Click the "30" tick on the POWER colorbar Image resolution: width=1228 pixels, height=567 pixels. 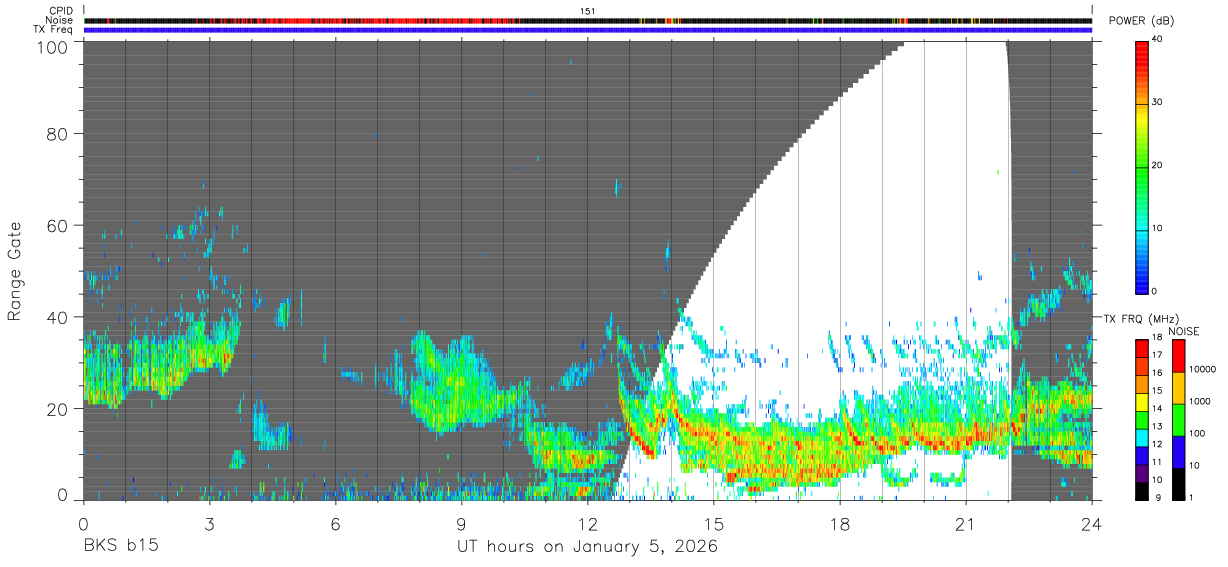(1158, 103)
